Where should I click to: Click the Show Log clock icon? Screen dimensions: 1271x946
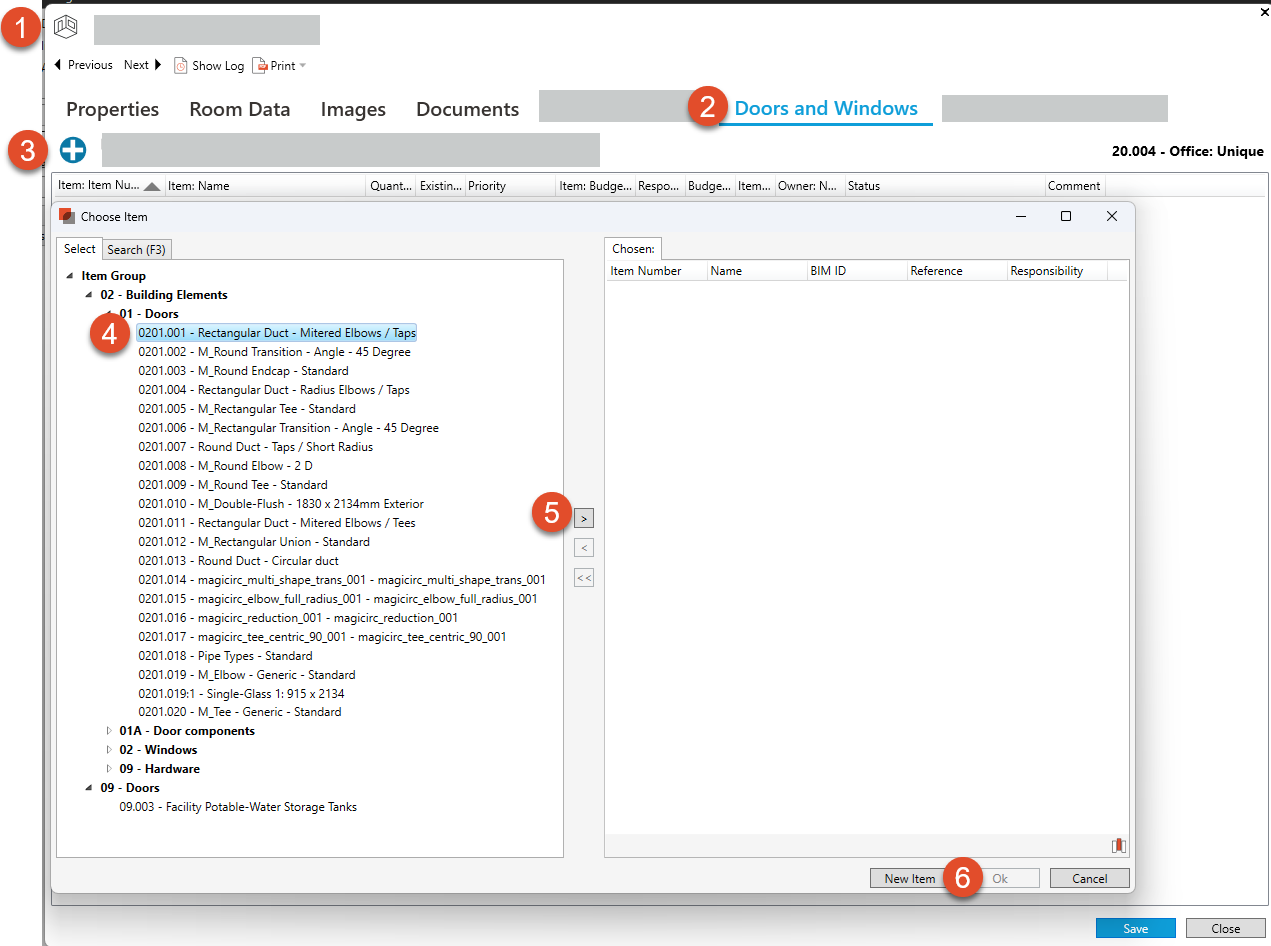click(181, 65)
